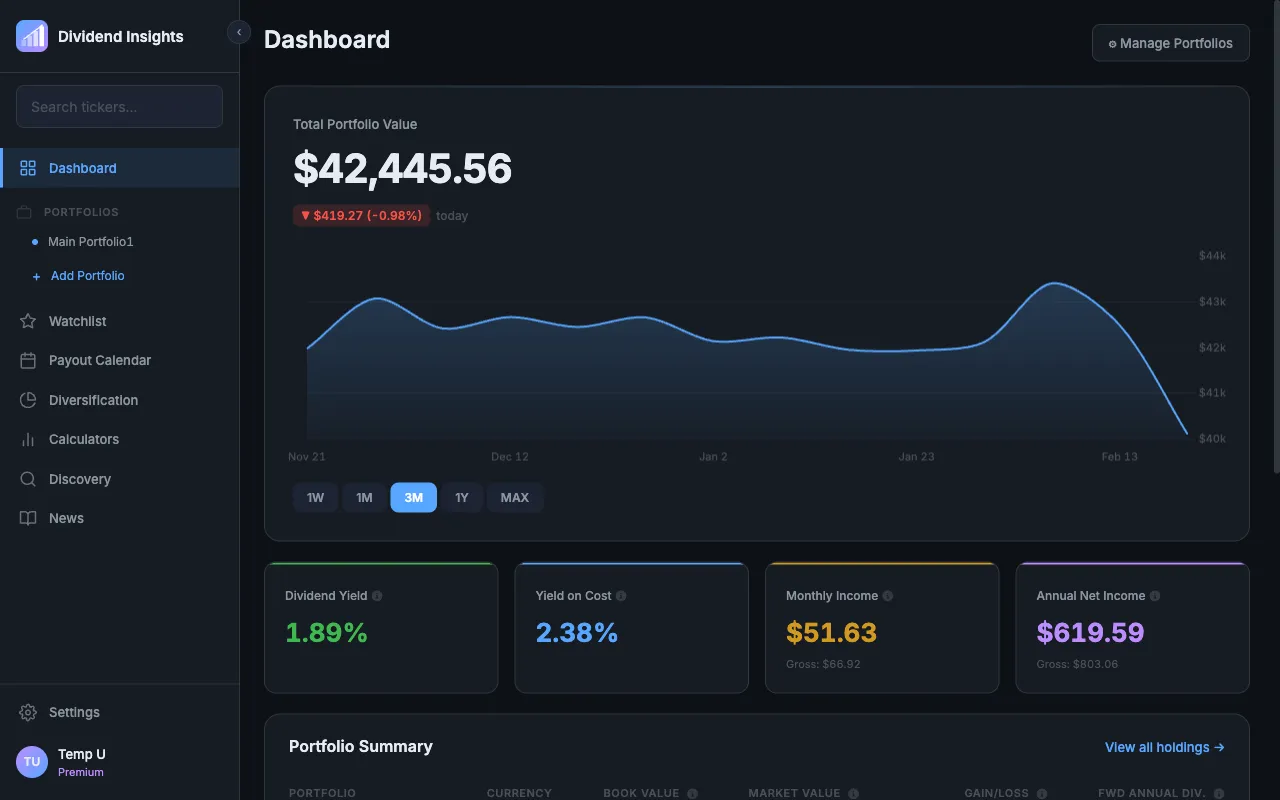The width and height of the screenshot is (1280, 800).
Task: Click the Search tickers input field
Action: [119, 107]
